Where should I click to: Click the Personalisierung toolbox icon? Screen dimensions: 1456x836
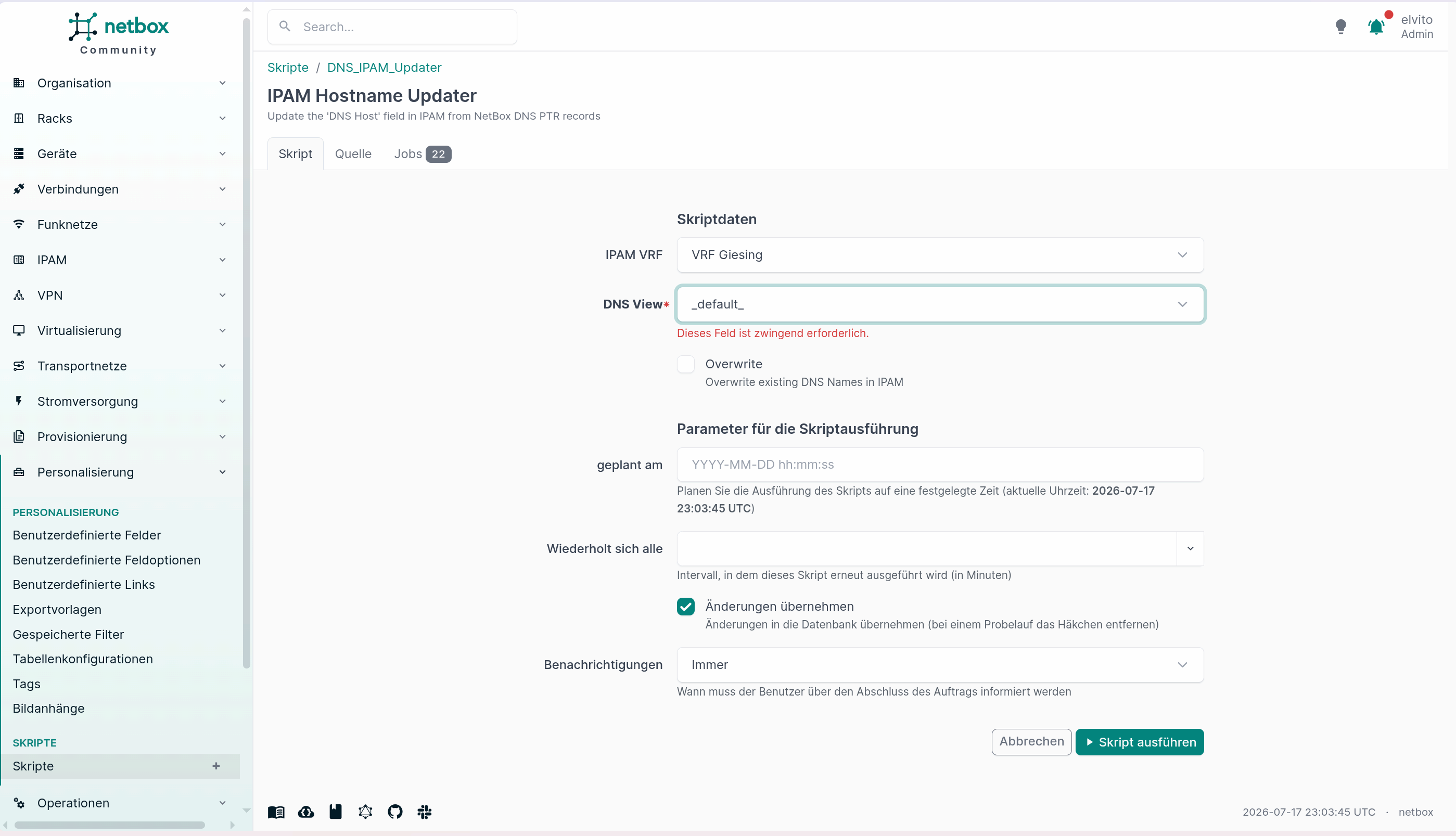(19, 472)
